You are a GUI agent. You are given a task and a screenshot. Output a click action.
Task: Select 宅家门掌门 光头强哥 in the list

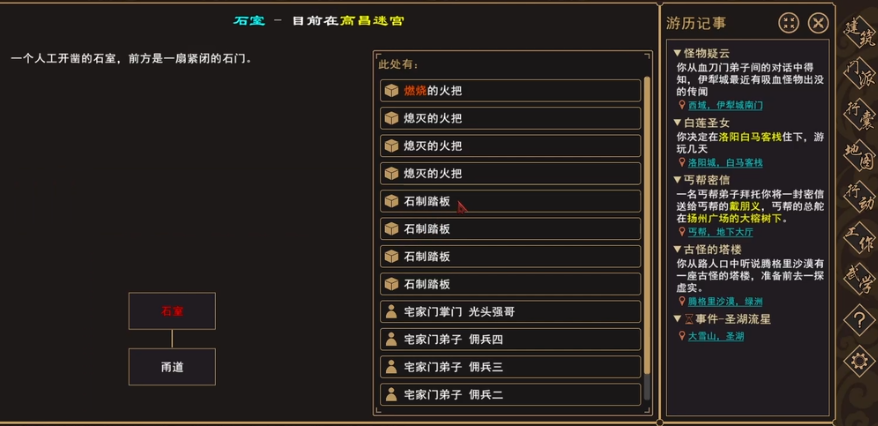pos(511,312)
